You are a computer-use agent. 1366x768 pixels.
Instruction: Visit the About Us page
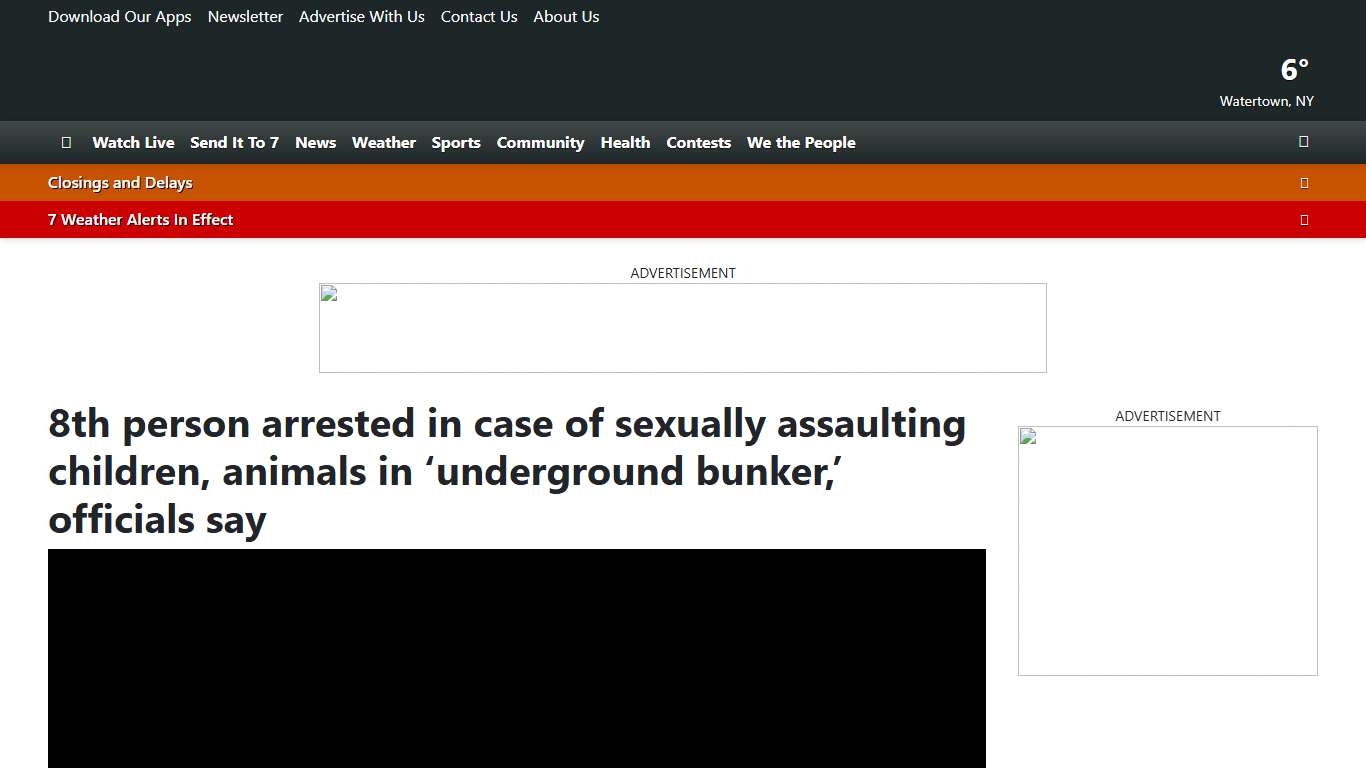point(566,16)
